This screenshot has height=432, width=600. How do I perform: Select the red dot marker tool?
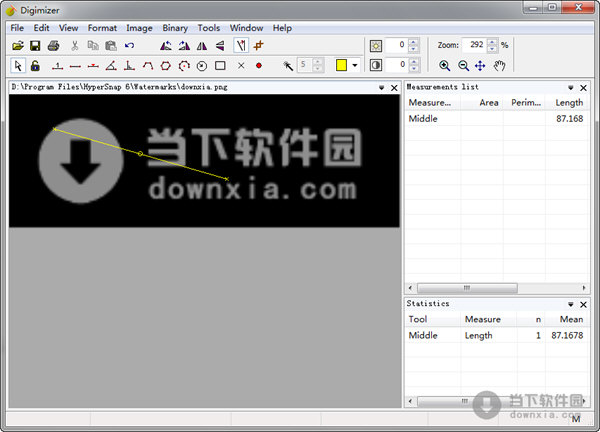point(259,66)
